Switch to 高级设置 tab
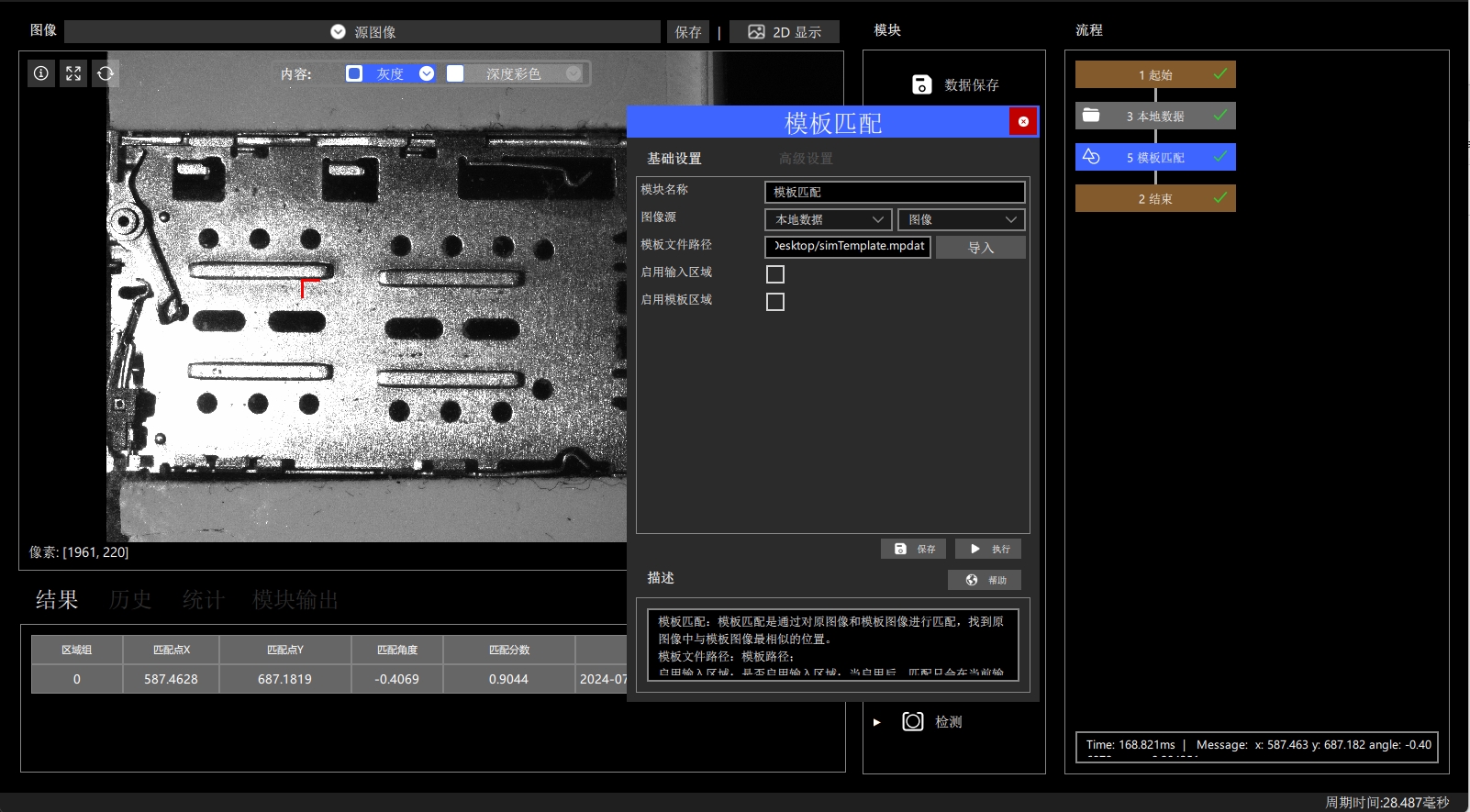 pos(806,159)
